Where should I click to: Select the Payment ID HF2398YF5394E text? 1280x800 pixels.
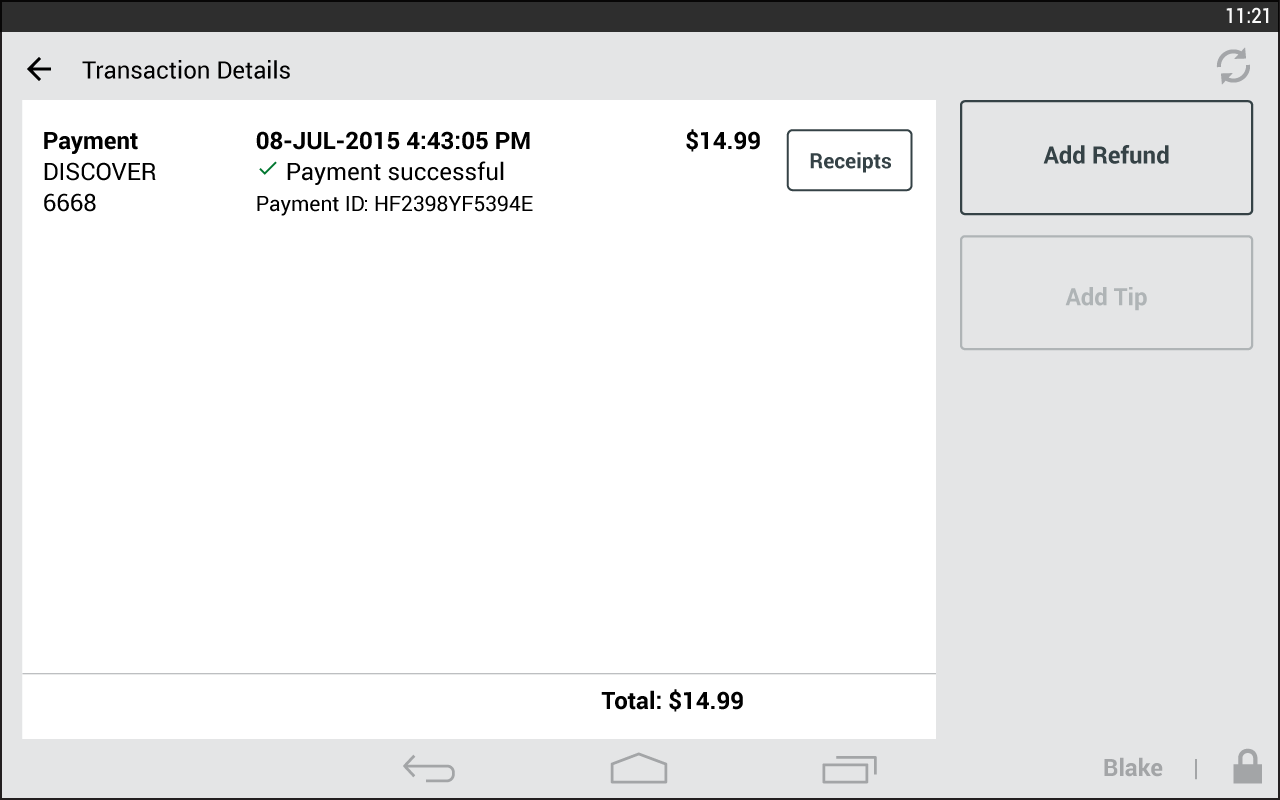click(394, 205)
